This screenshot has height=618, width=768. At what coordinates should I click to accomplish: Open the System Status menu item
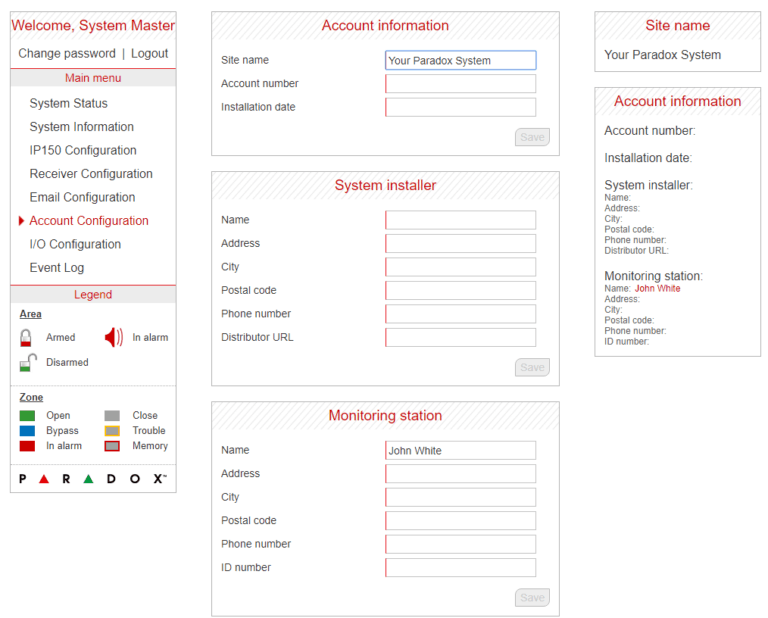[69, 103]
